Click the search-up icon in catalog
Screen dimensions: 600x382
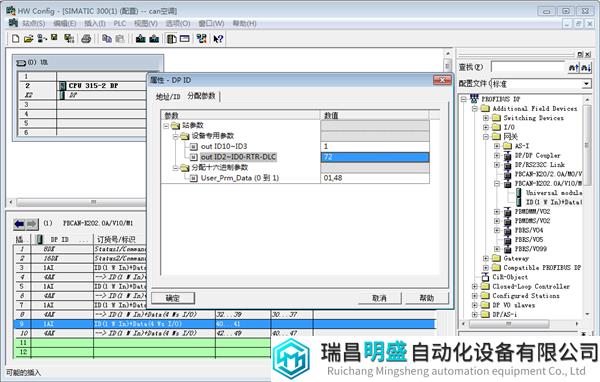point(573,68)
